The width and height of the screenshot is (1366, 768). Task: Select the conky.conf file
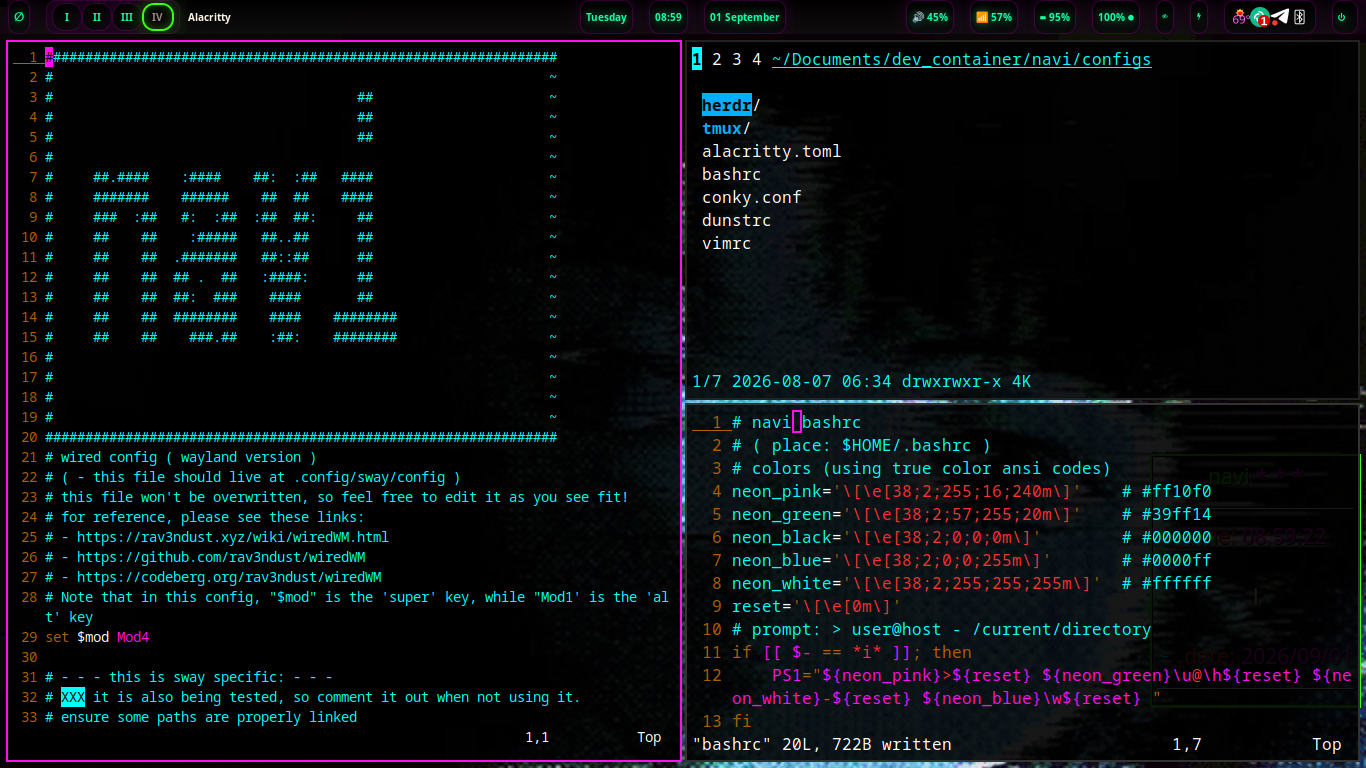pyautogui.click(x=751, y=197)
